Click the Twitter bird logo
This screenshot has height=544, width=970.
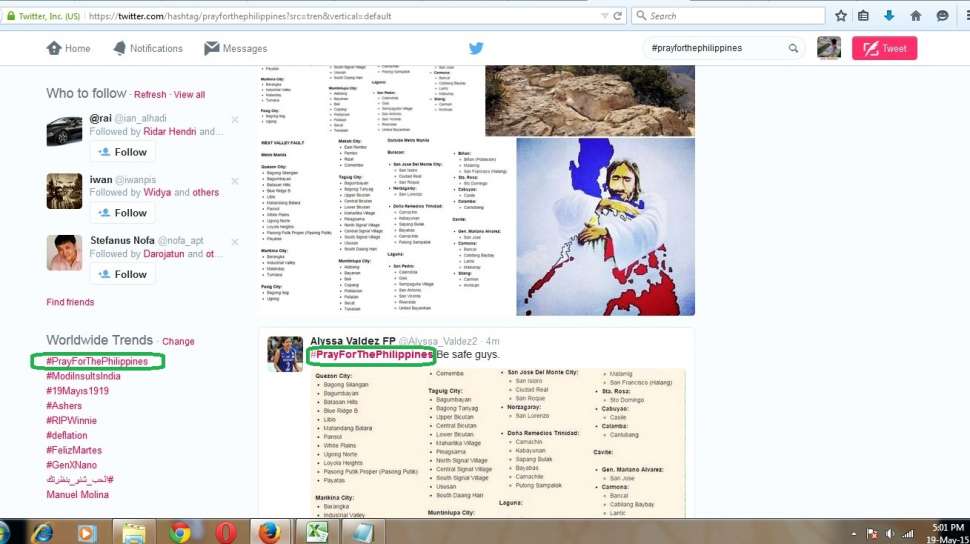476,48
